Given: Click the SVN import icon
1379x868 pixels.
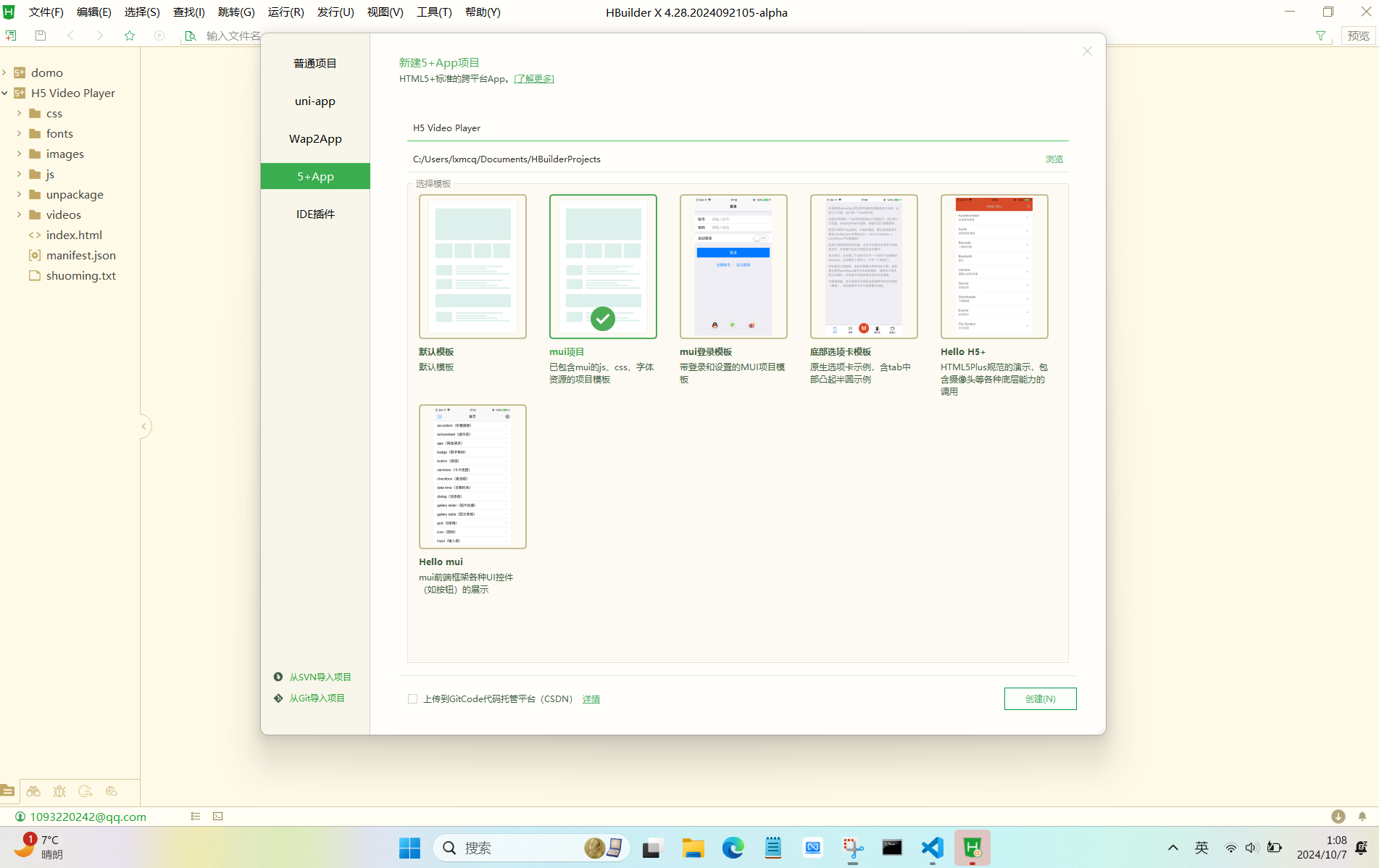Looking at the screenshot, I should (278, 677).
